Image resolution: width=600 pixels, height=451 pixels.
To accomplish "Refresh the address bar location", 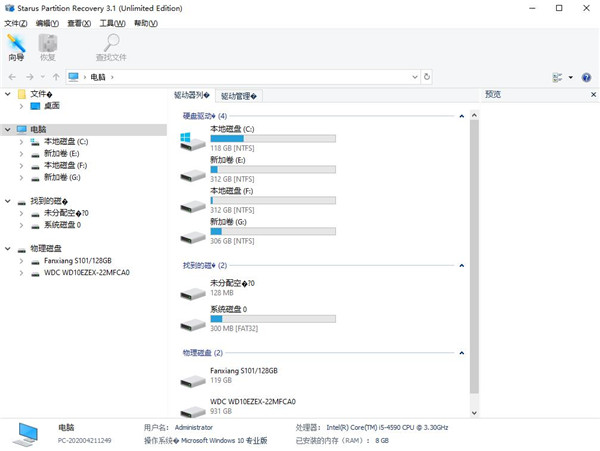I will tap(427, 77).
